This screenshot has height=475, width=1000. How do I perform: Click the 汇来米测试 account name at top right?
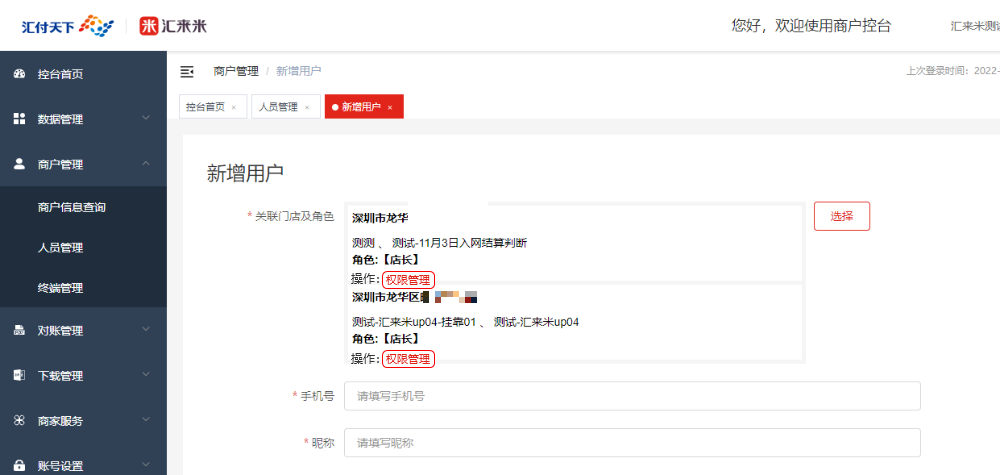(975, 26)
